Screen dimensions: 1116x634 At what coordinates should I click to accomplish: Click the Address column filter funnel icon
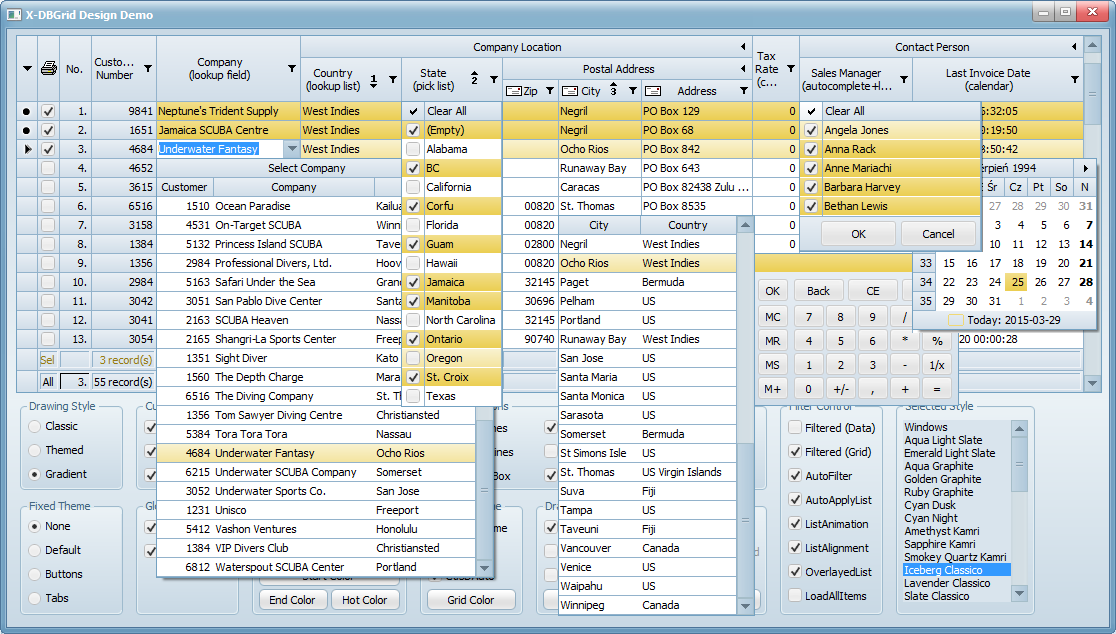[743, 91]
